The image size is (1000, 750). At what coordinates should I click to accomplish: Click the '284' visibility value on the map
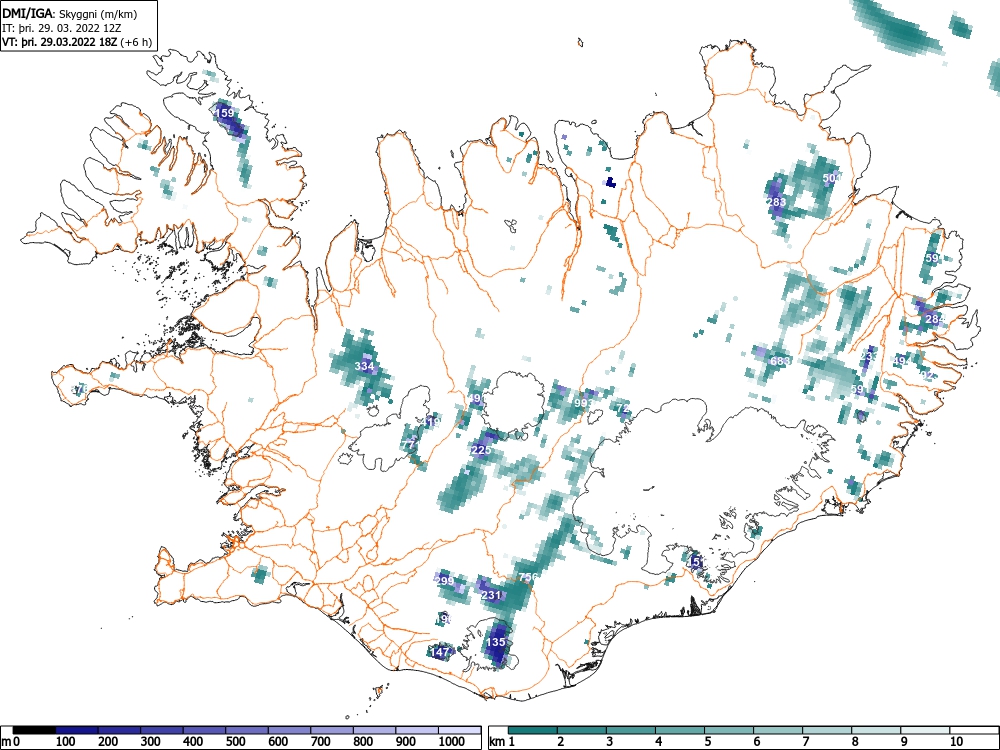935,319
